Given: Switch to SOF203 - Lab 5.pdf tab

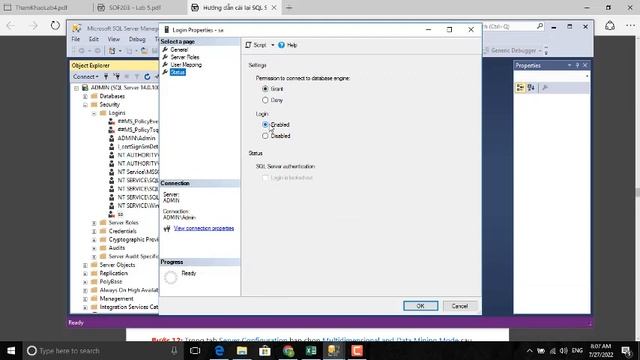Looking at the screenshot, I should (x=135, y=8).
